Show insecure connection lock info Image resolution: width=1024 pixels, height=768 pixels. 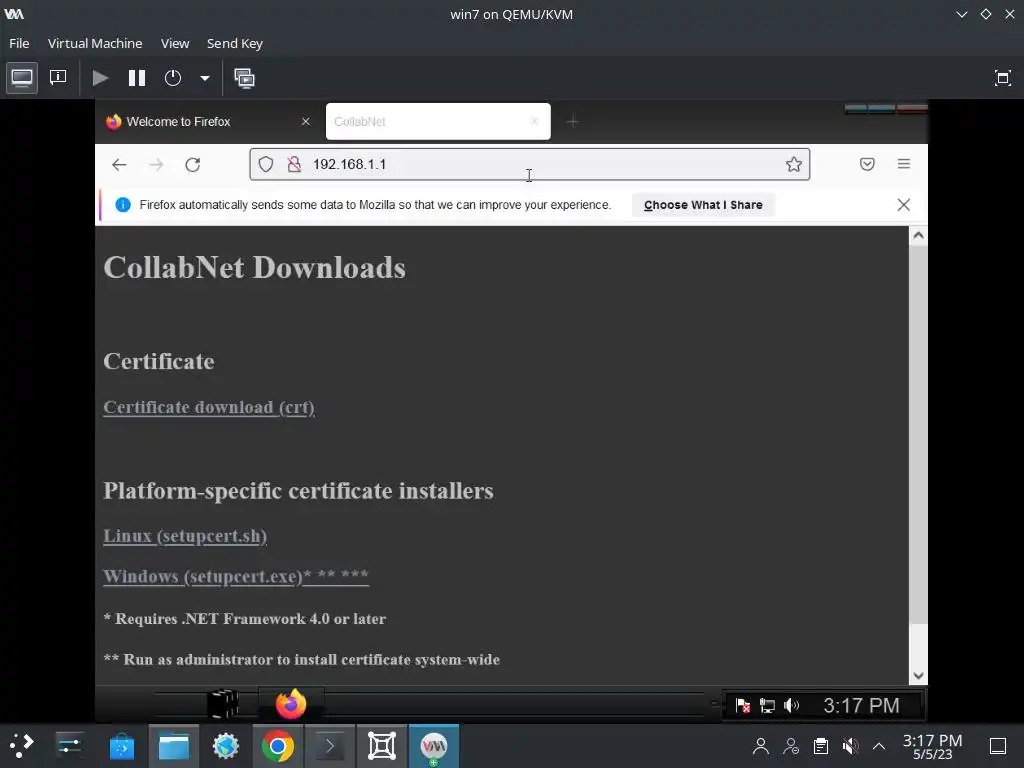295,164
